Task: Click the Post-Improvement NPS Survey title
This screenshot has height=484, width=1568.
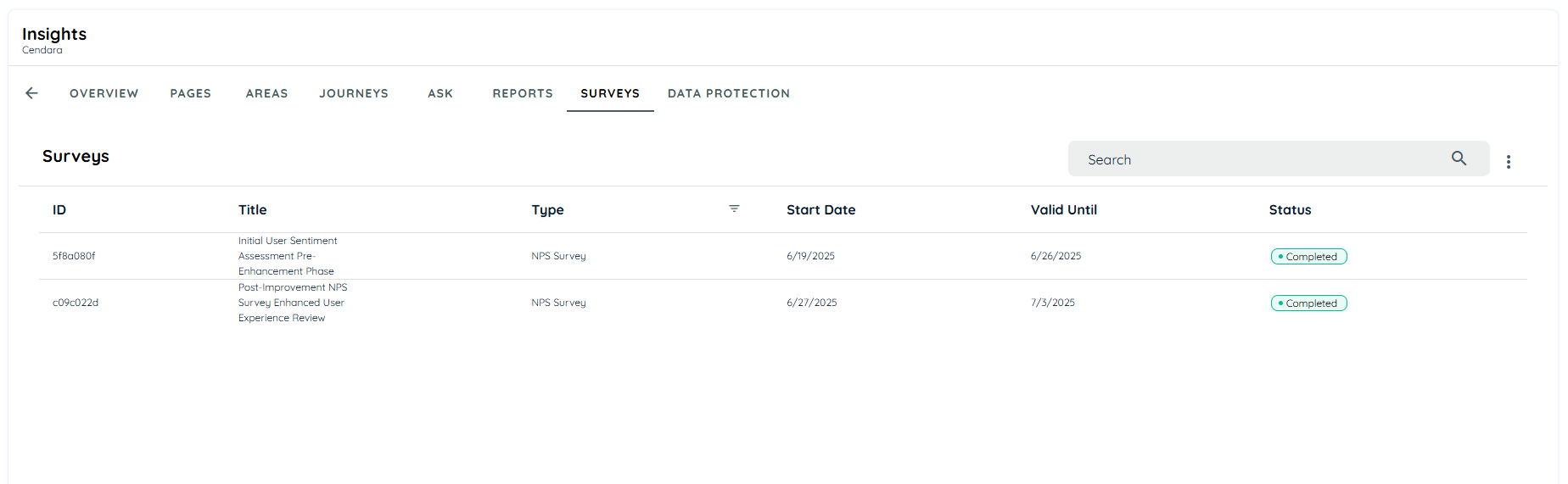Action: (293, 303)
